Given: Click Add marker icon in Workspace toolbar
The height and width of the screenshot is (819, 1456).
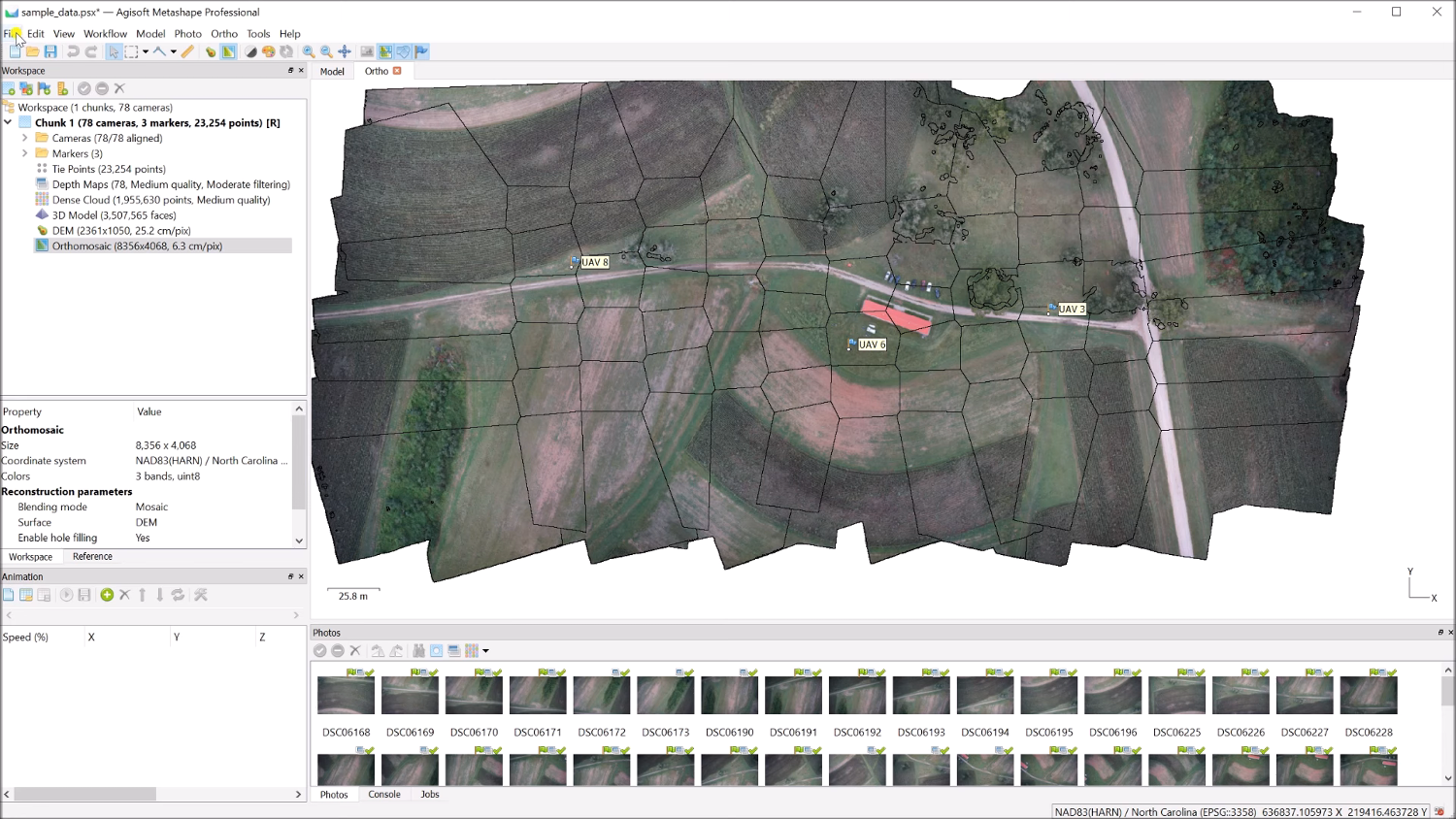Looking at the screenshot, I should [44, 88].
